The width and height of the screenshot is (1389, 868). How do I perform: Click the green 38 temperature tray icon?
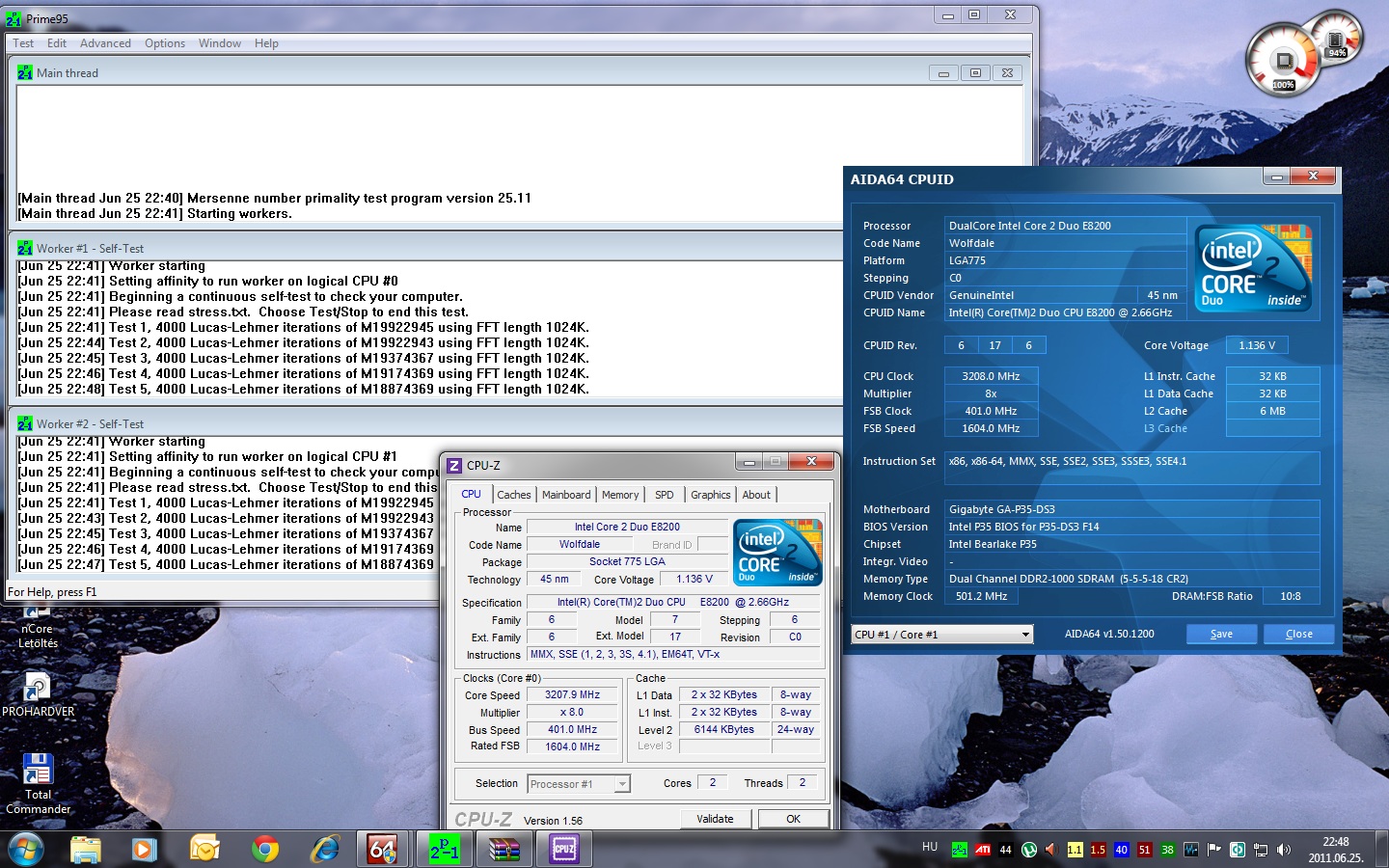1167,850
